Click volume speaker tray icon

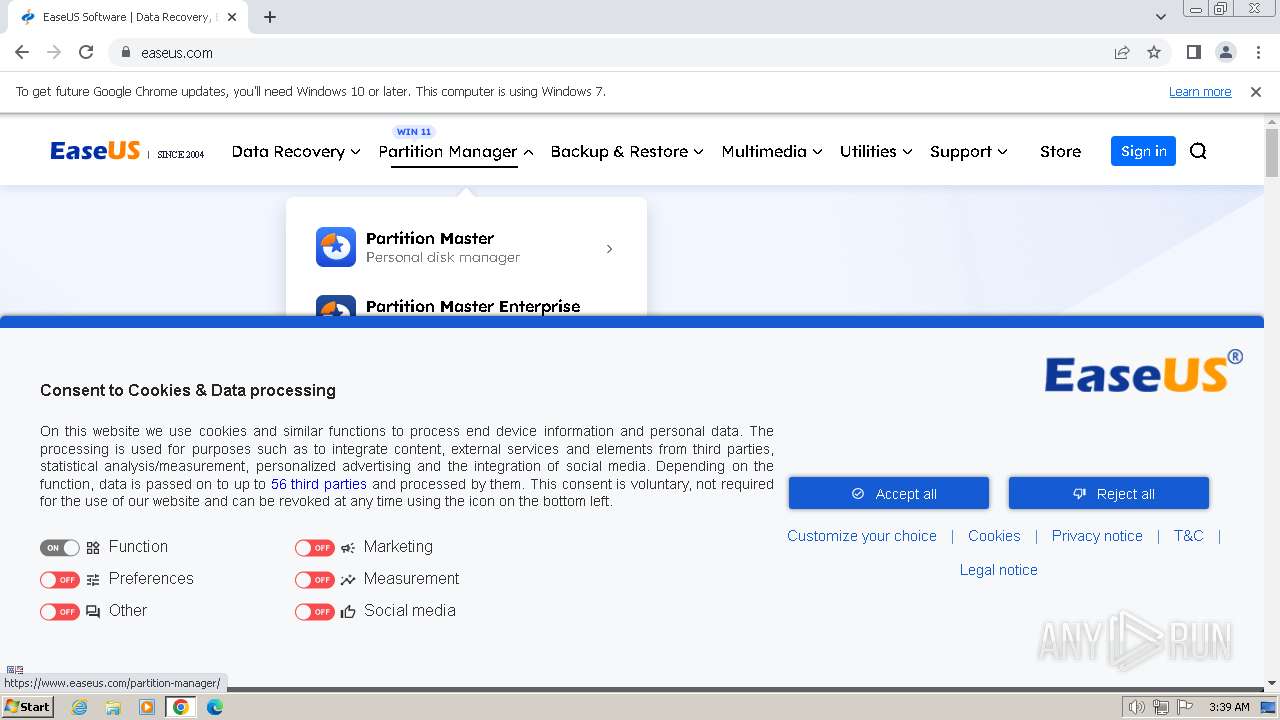tap(1136, 707)
